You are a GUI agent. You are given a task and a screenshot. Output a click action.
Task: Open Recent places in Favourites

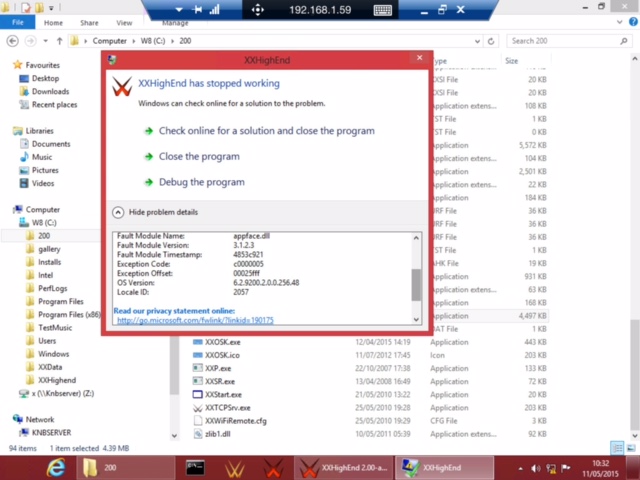[x=54, y=104]
